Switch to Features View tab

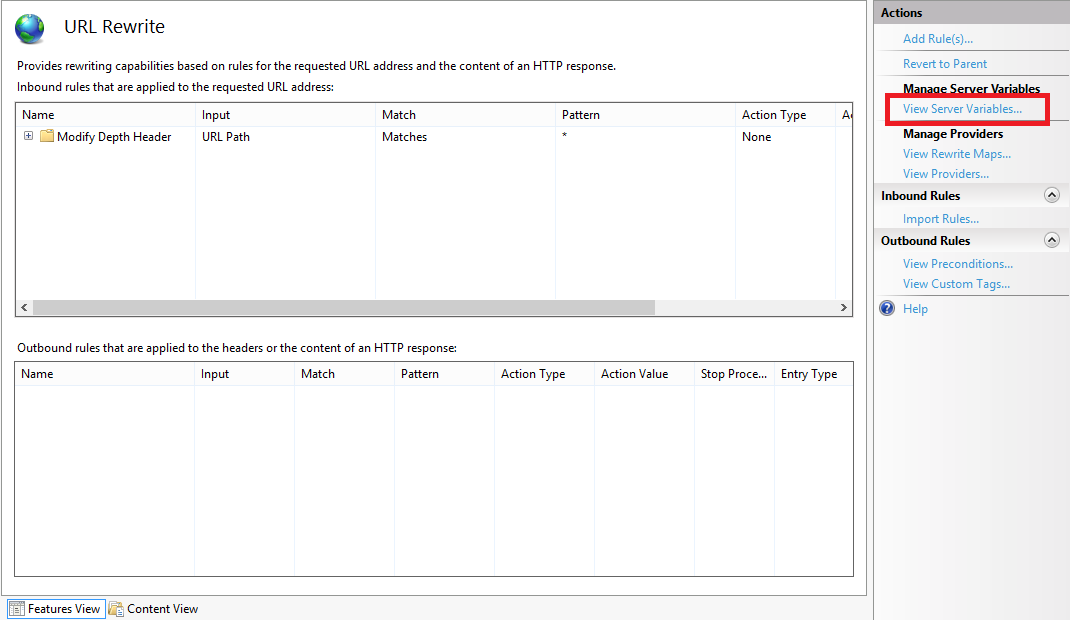click(x=63, y=609)
